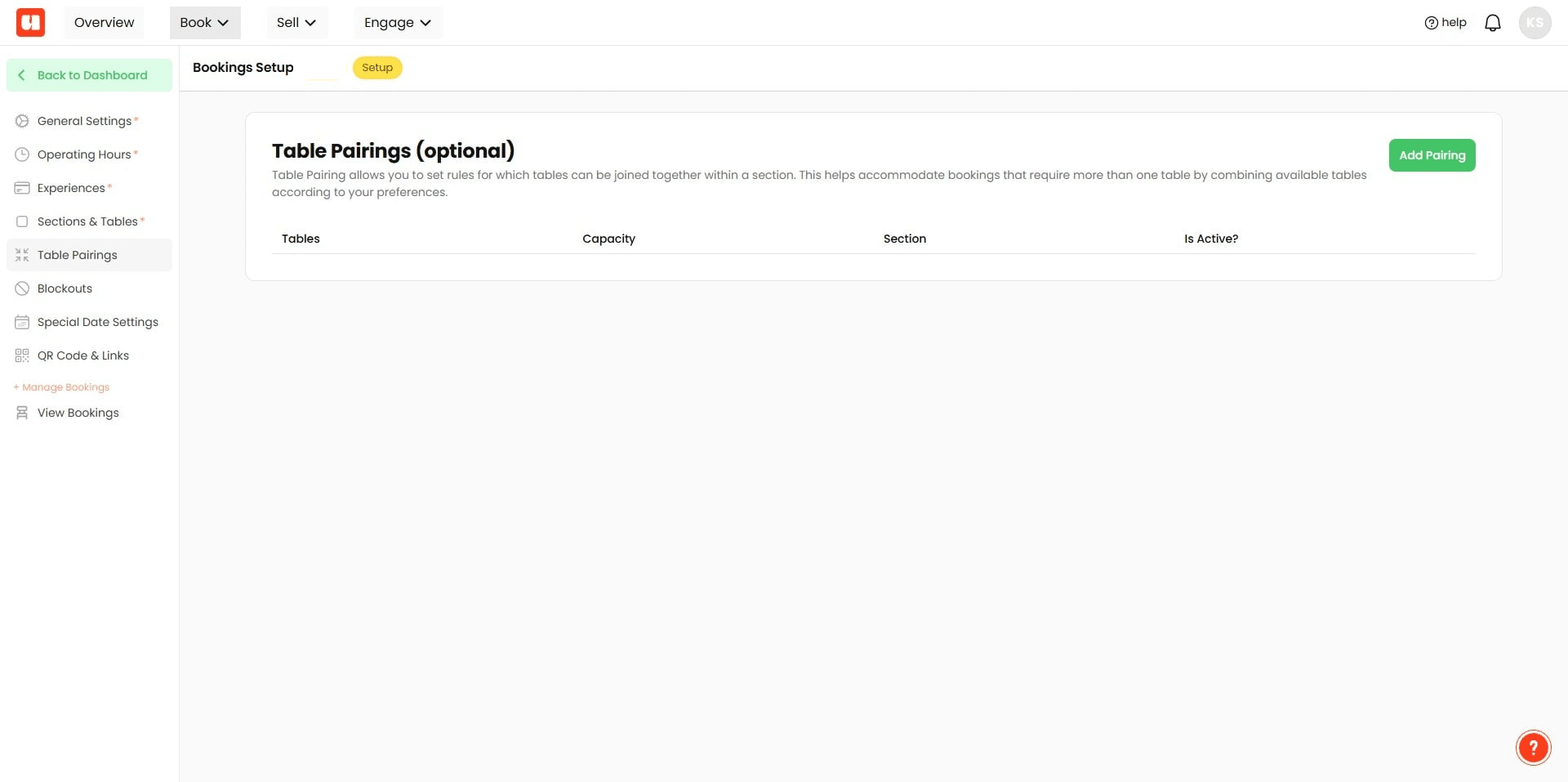
Task: Click the KS user avatar
Action: [1535, 23]
